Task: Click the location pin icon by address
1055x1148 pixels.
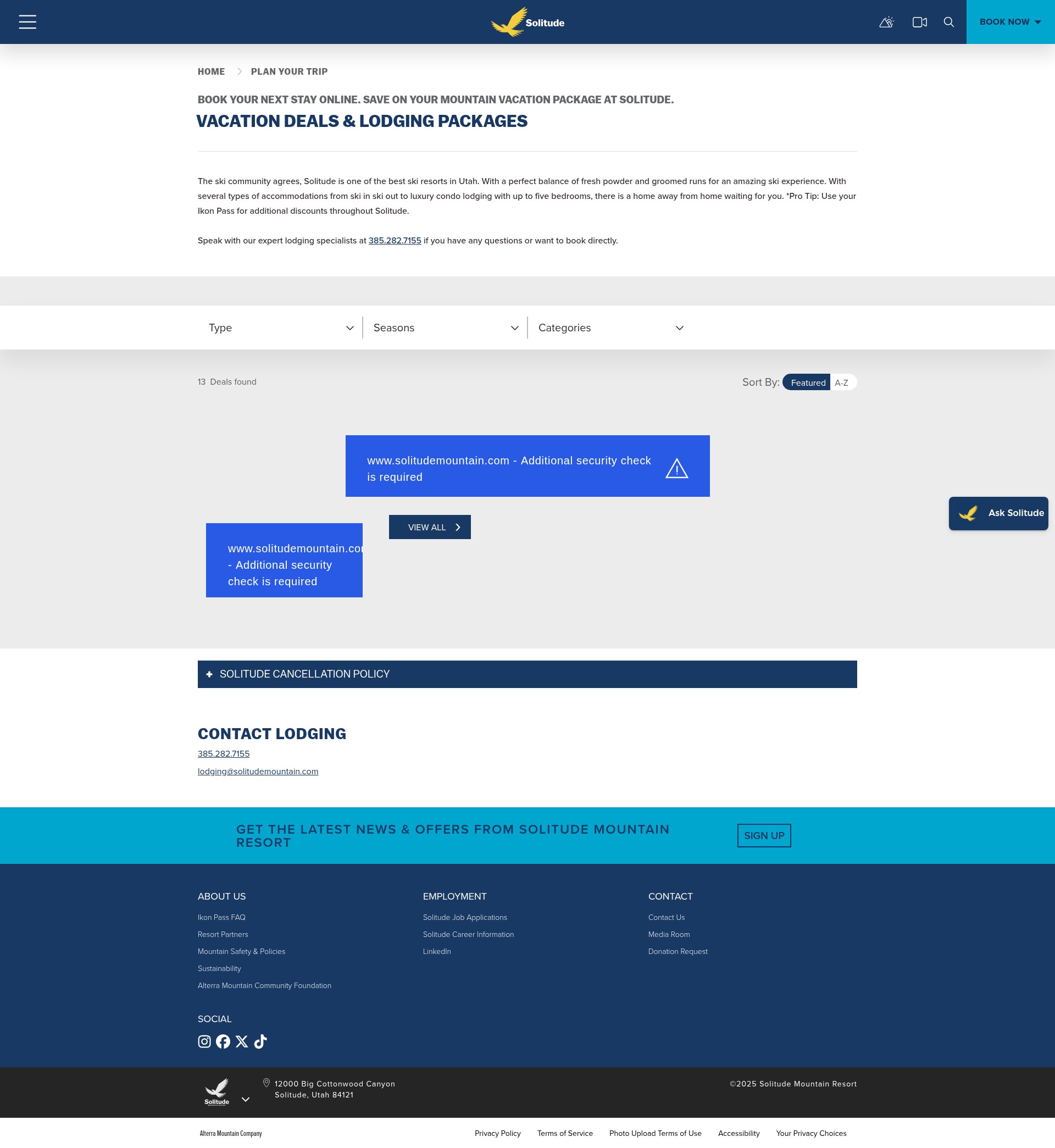Action: [x=266, y=1083]
